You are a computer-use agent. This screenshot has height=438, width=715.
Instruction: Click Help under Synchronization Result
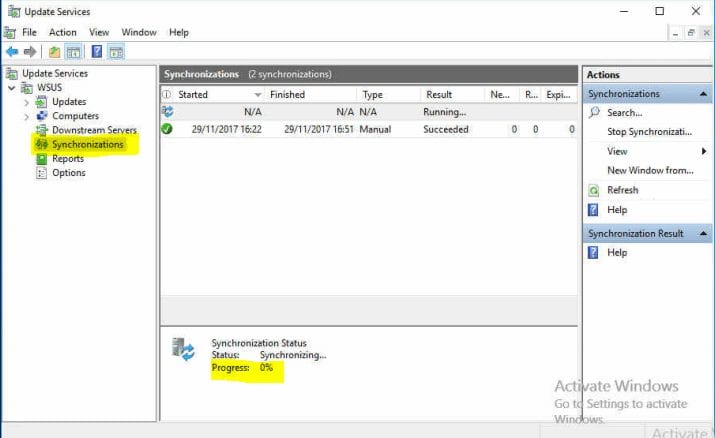[617, 252]
